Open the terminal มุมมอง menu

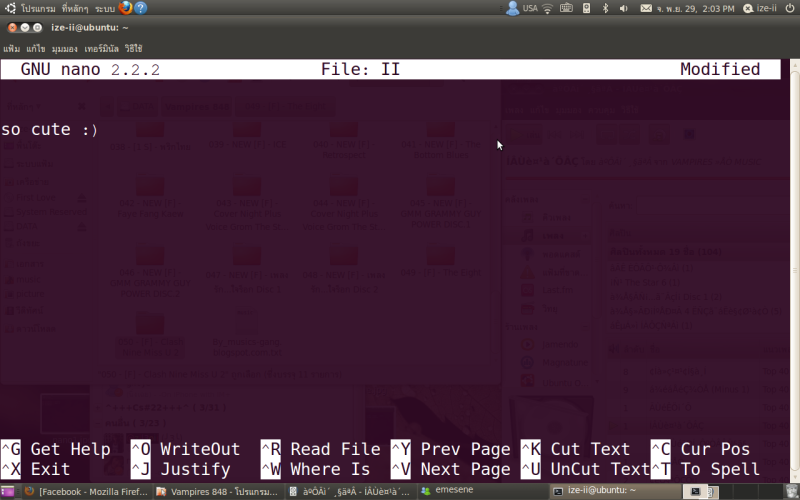click(64, 48)
